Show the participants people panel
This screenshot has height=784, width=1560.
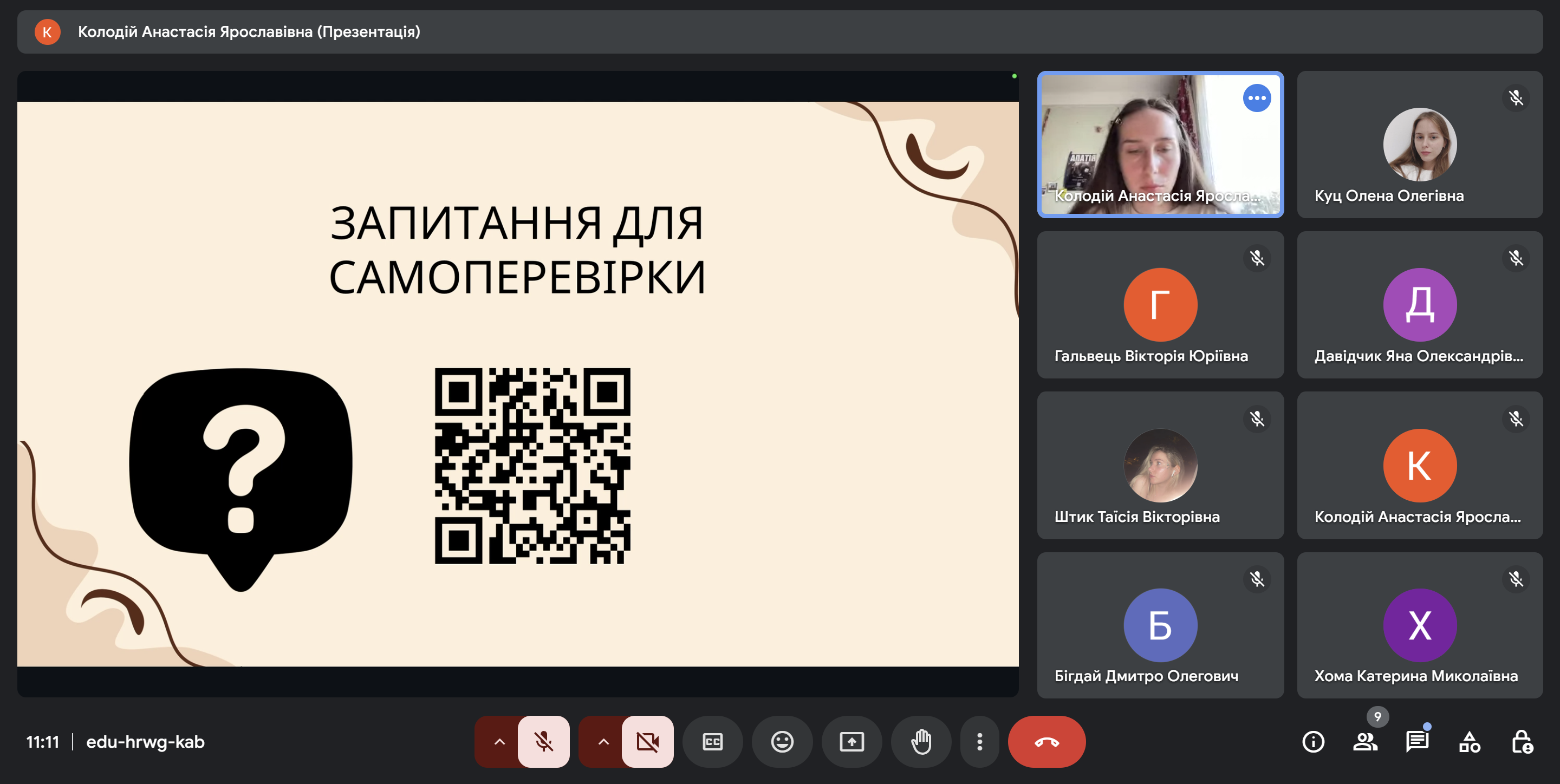pos(1365,742)
